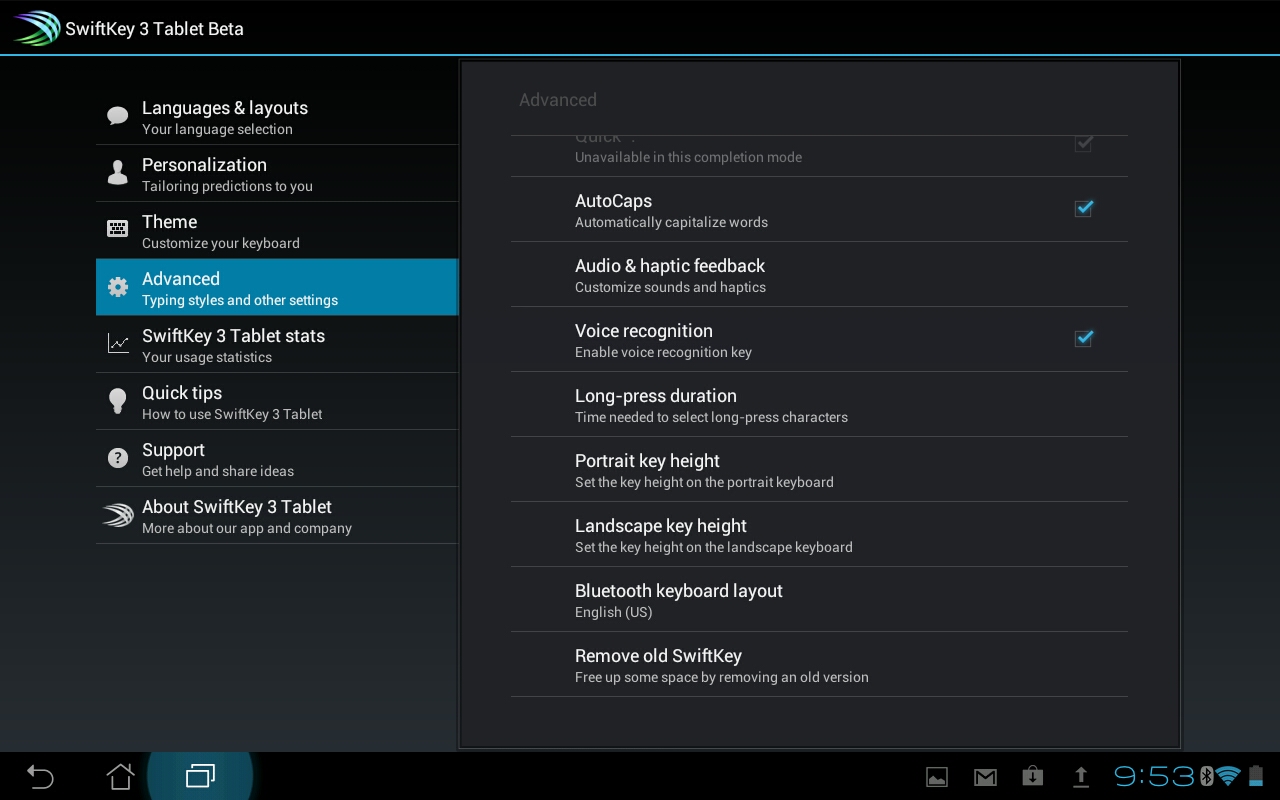This screenshot has width=1280, height=800.
Task: Disable the Voice recognition checkbox
Action: click(1083, 339)
